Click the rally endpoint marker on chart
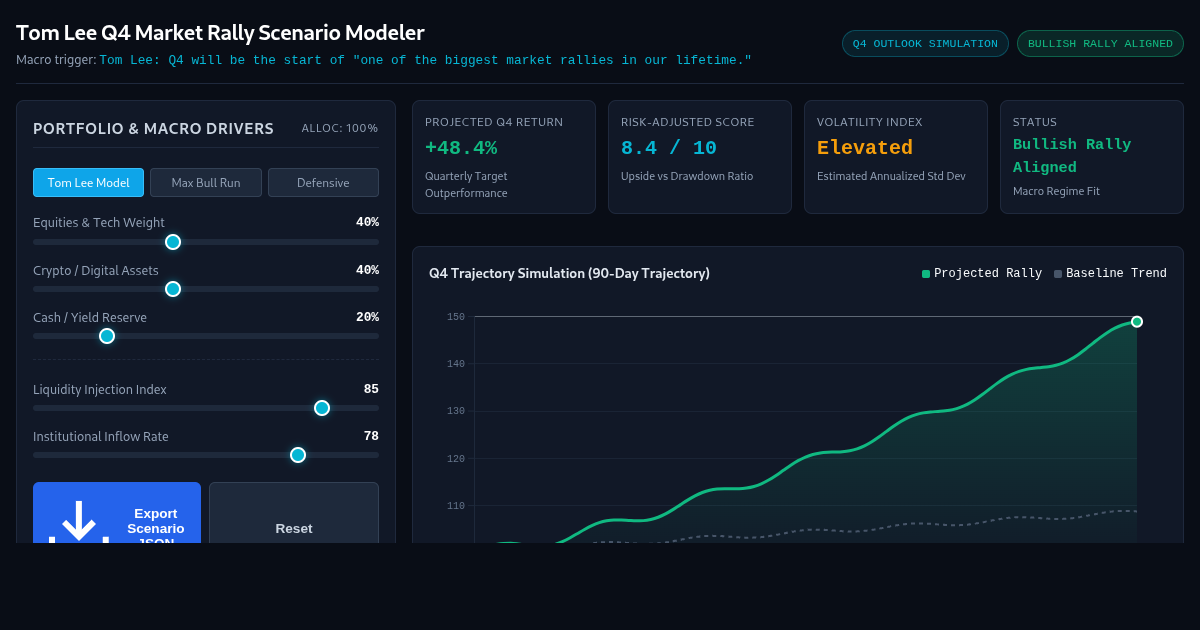Viewport: 1200px width, 630px height. (x=1137, y=322)
